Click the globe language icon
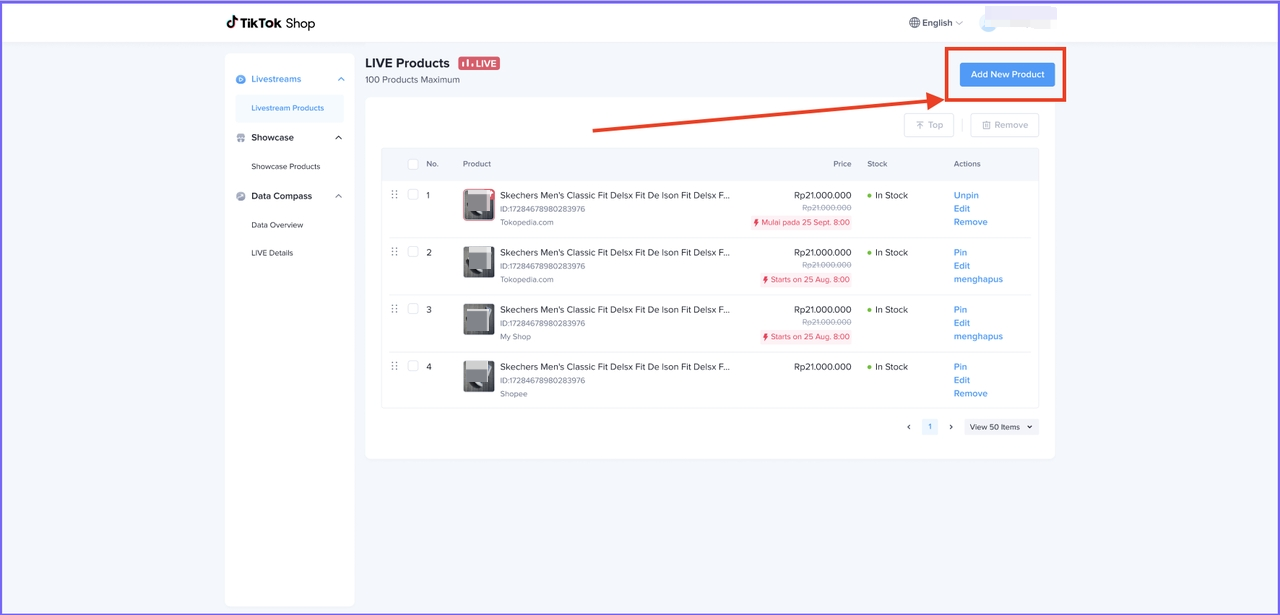 [914, 23]
